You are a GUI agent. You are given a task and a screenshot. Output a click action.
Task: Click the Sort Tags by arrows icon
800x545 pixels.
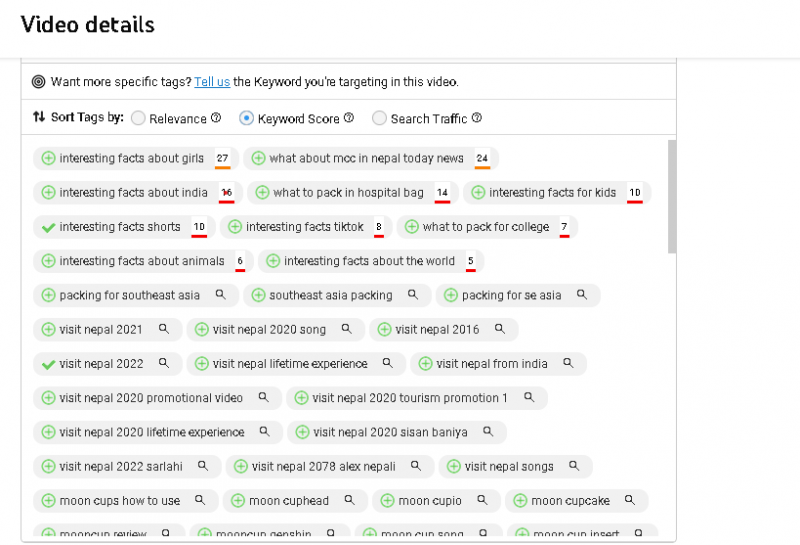[x=39, y=117]
